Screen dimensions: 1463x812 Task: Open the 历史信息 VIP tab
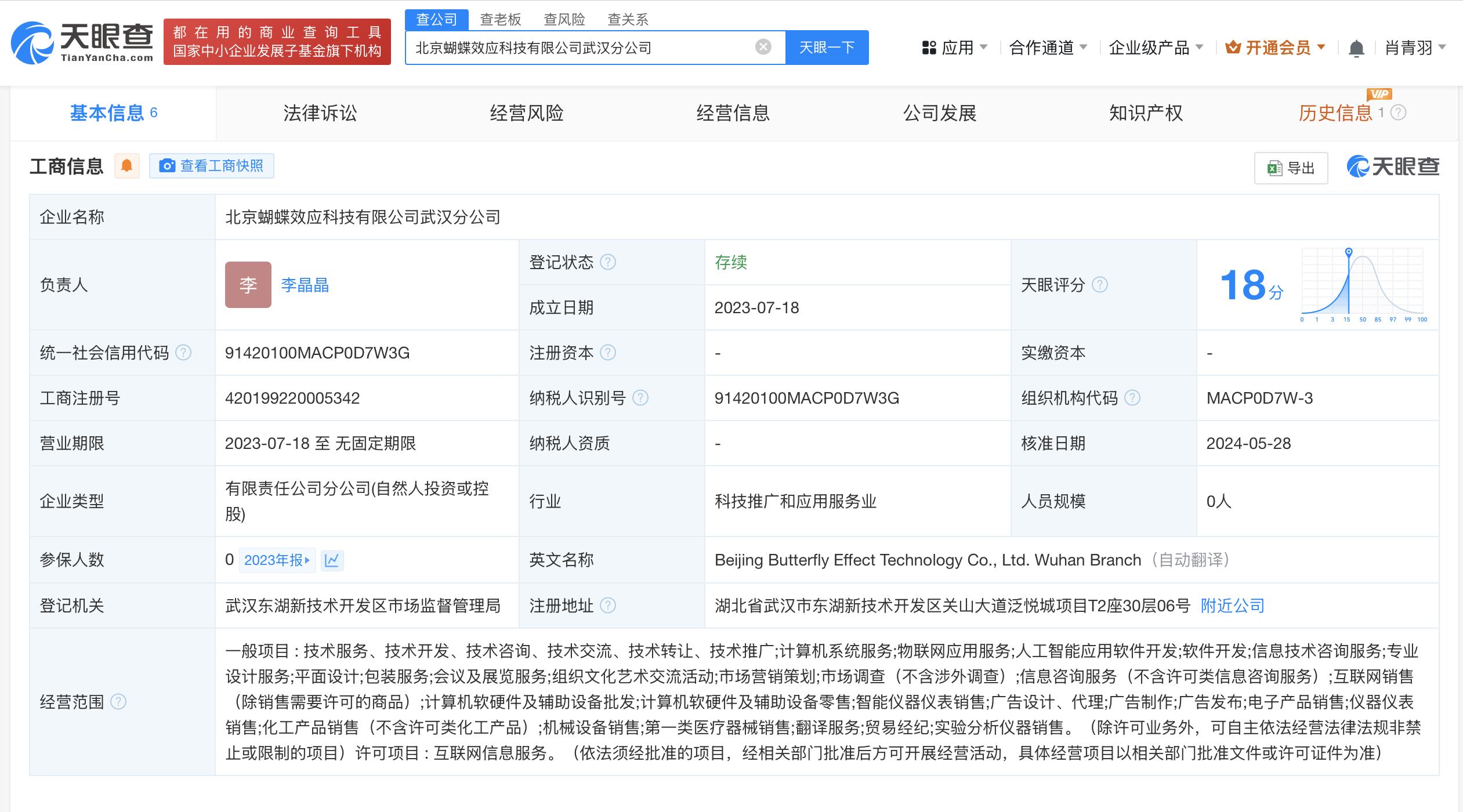tap(1335, 113)
